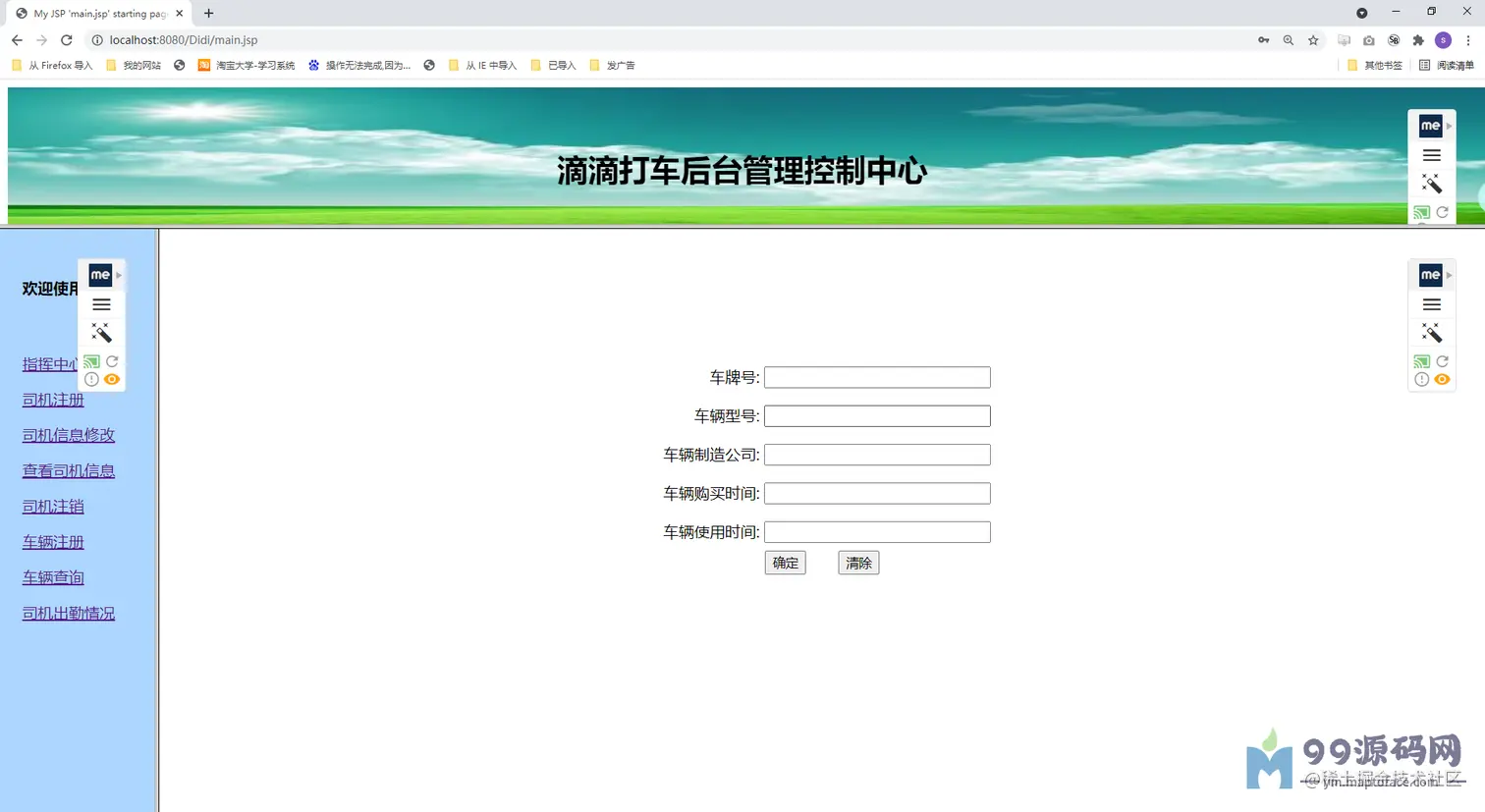Click the info circle in the left sidebar widget
The image size is (1485, 812).
[x=91, y=379]
